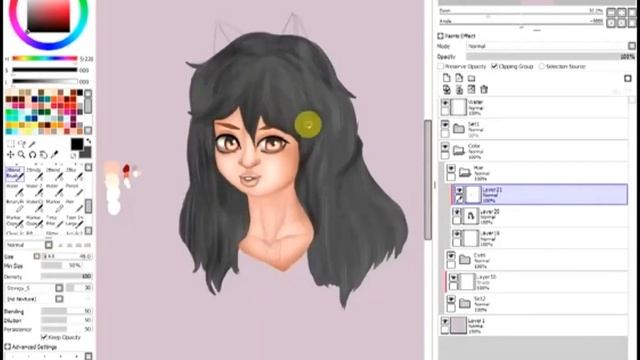Adjust the Persistence slider
Viewport: 640px width, 360px height.
tap(67, 329)
